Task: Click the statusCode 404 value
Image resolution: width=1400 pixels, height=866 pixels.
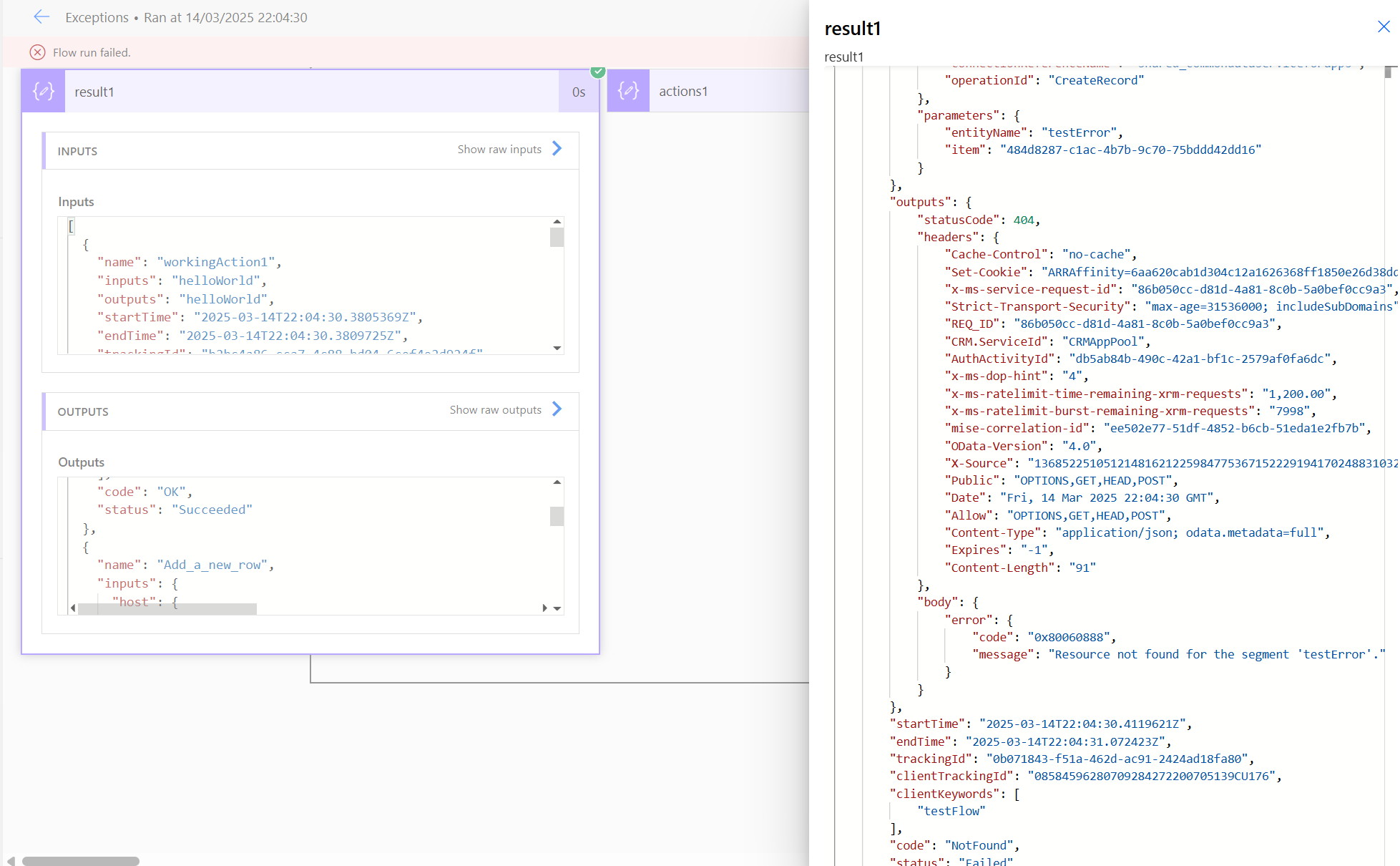Action: pos(1024,220)
